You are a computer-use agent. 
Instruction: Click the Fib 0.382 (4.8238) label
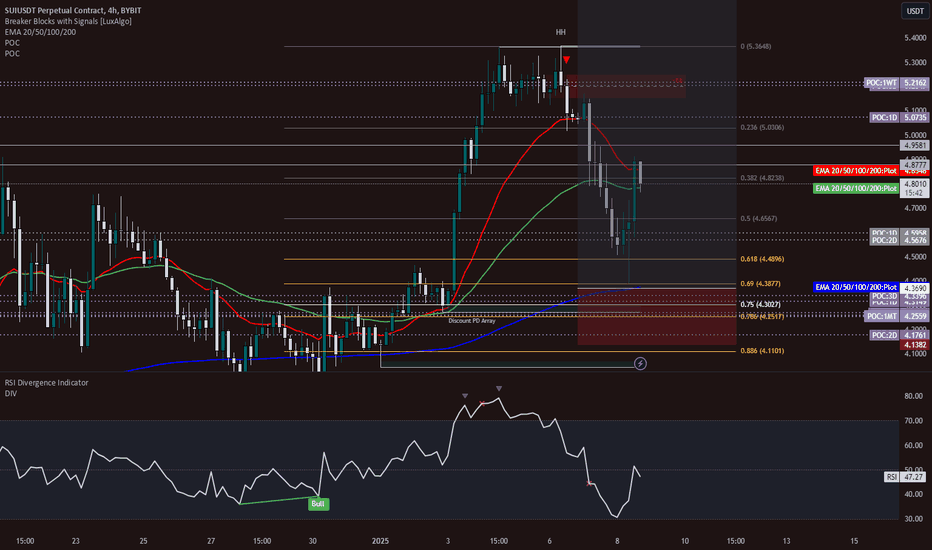(x=762, y=178)
